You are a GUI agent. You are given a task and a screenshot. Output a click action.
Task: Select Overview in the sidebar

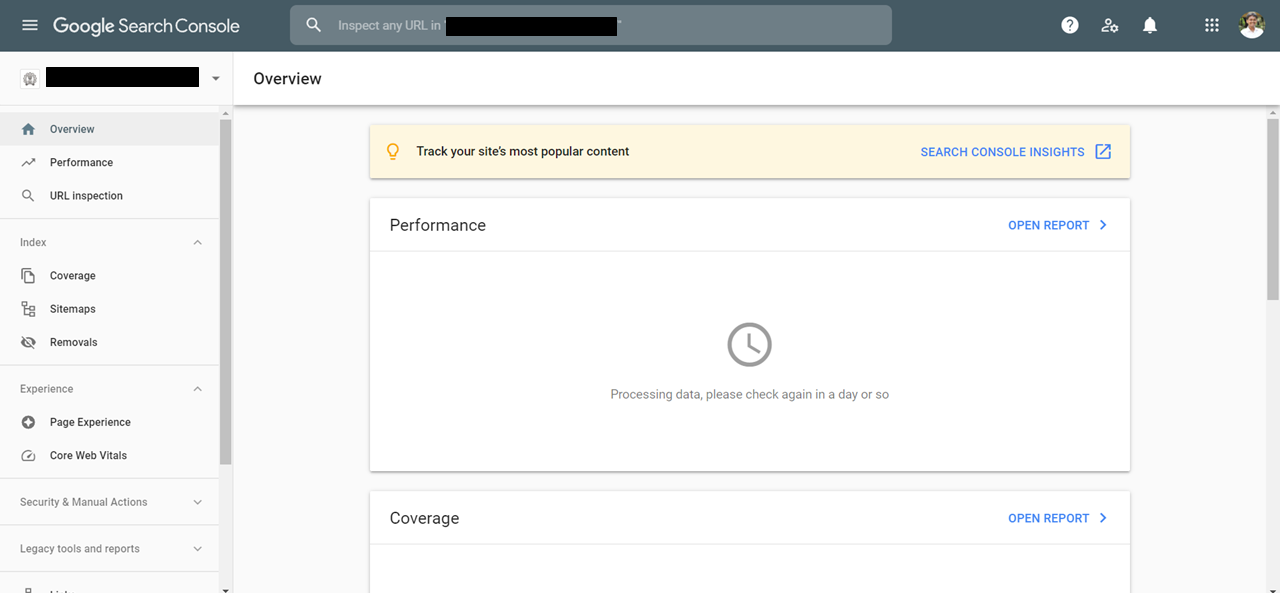point(109,129)
